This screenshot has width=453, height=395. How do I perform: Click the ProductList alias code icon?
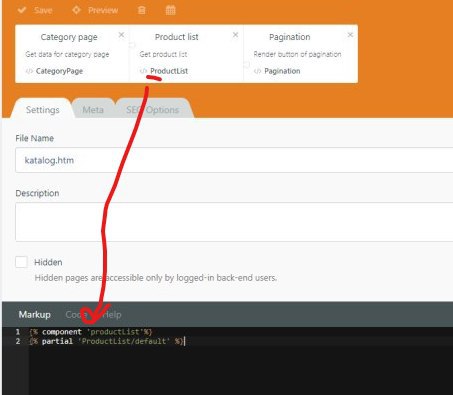[x=143, y=71]
